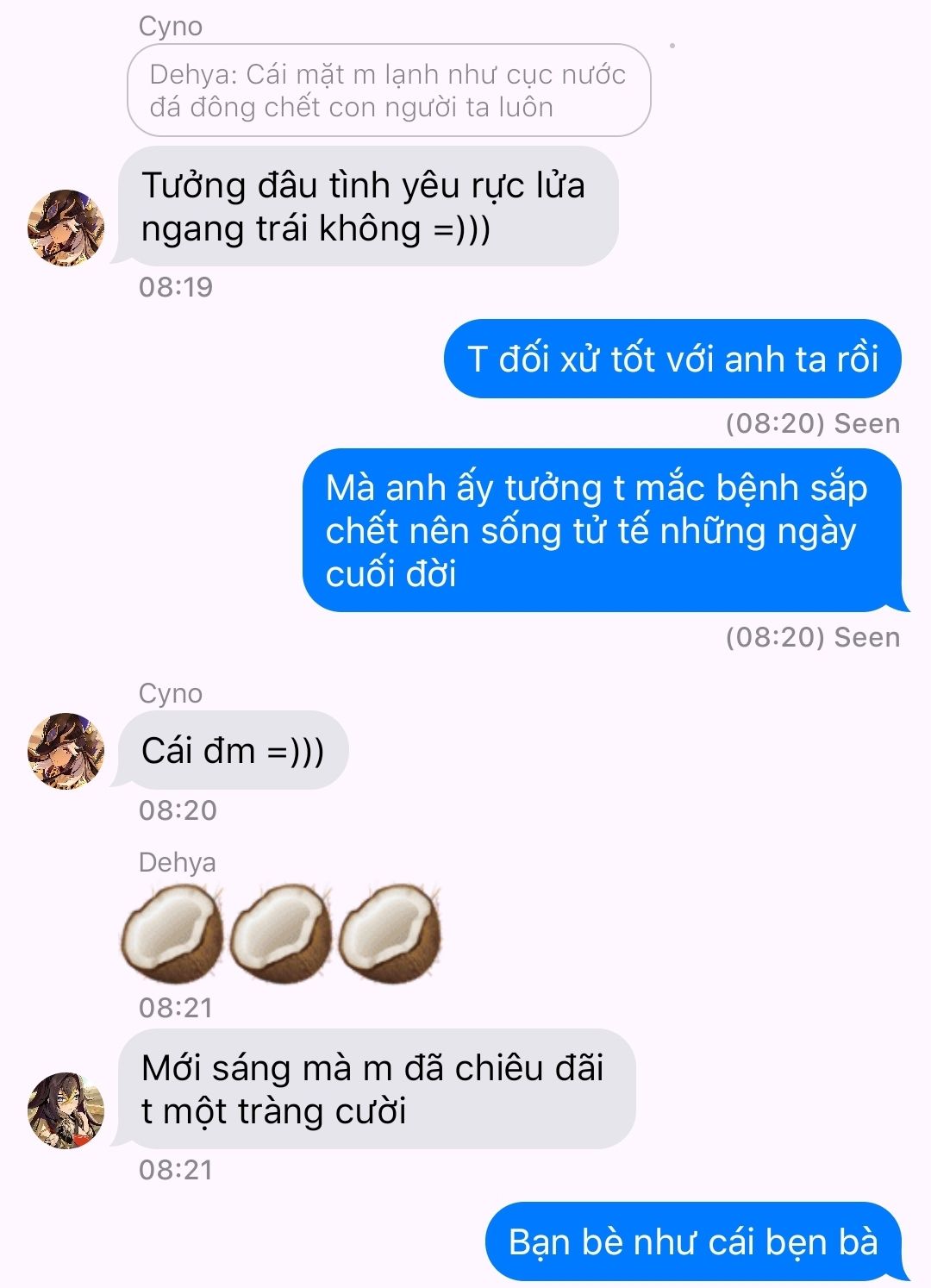Click the first coconut emoji
Viewport: 931px width, 1288px height.
(172, 934)
